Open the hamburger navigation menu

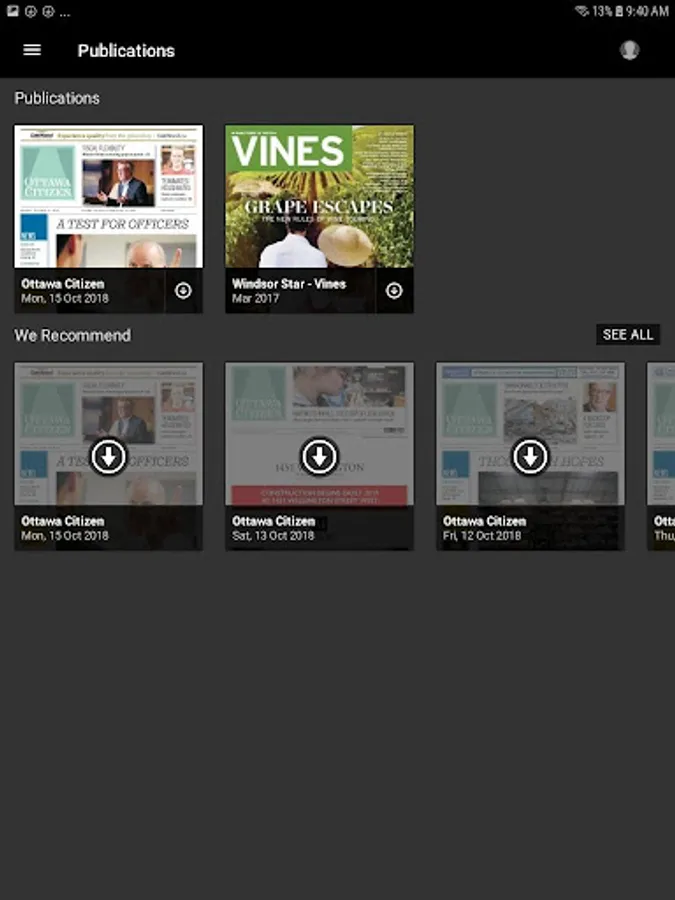(x=32, y=50)
